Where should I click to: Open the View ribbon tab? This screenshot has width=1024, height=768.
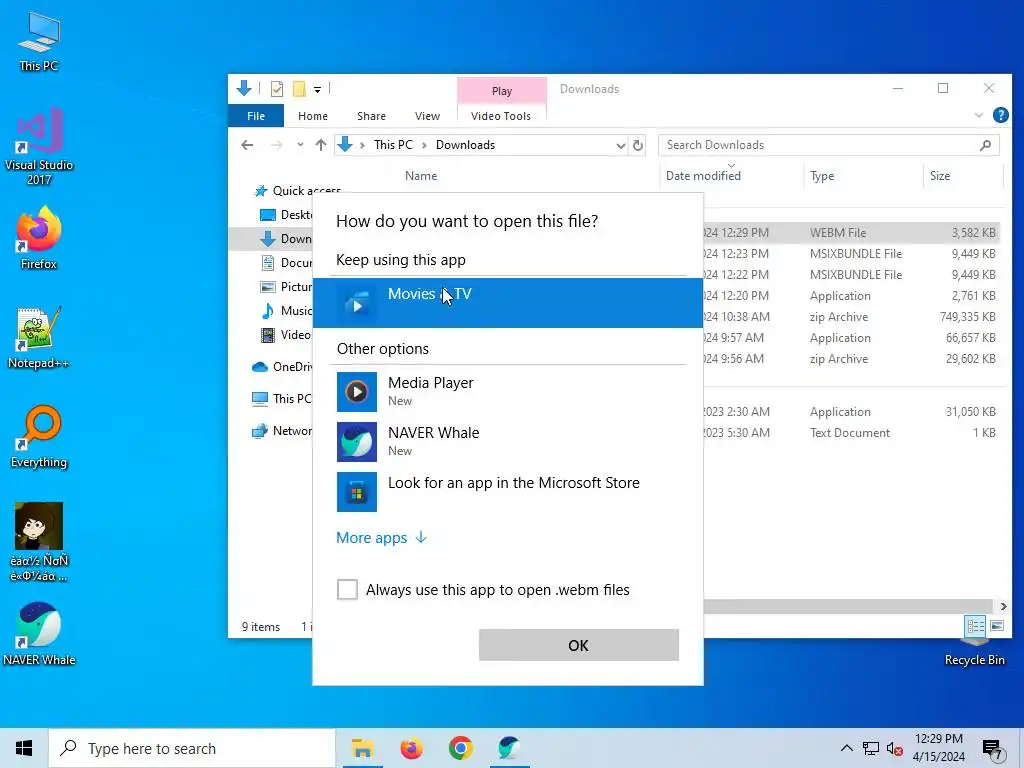pyautogui.click(x=427, y=116)
